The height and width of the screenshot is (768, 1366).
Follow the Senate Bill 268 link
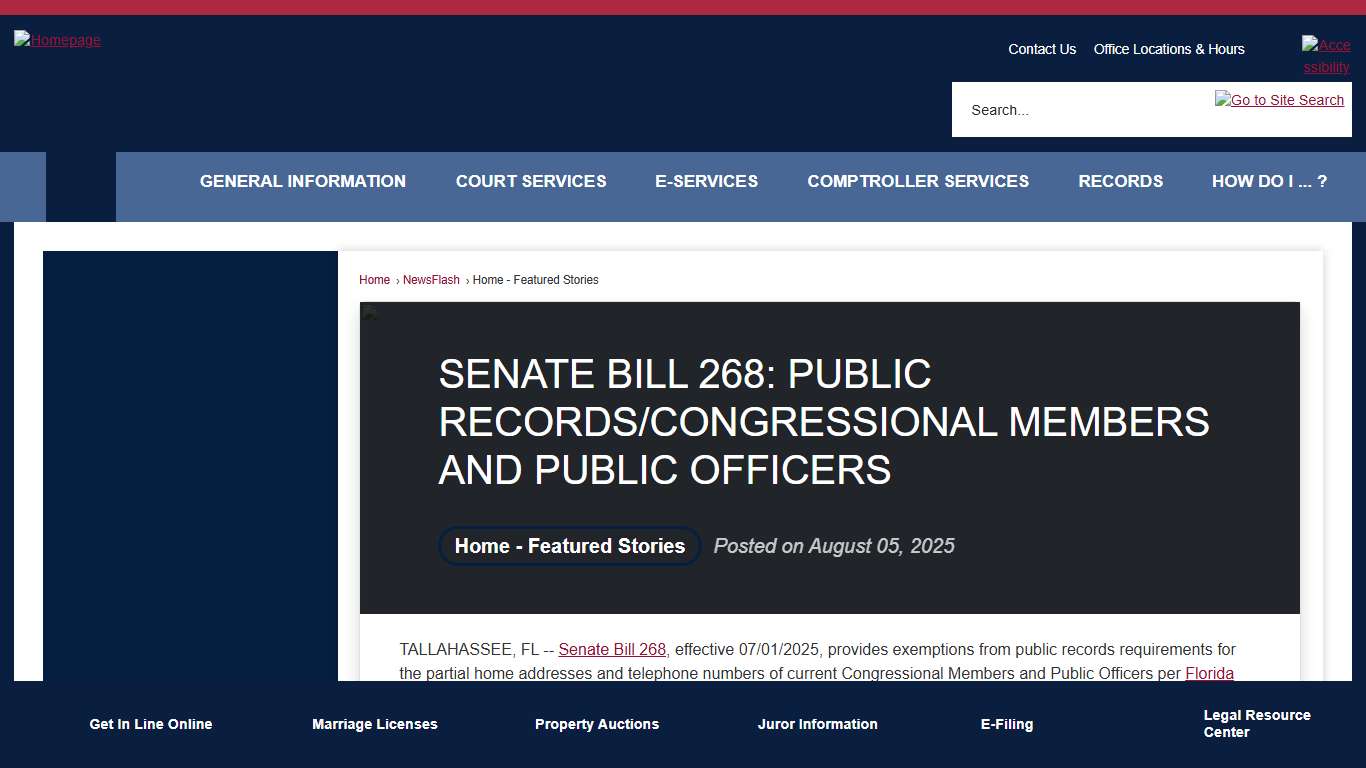(611, 649)
